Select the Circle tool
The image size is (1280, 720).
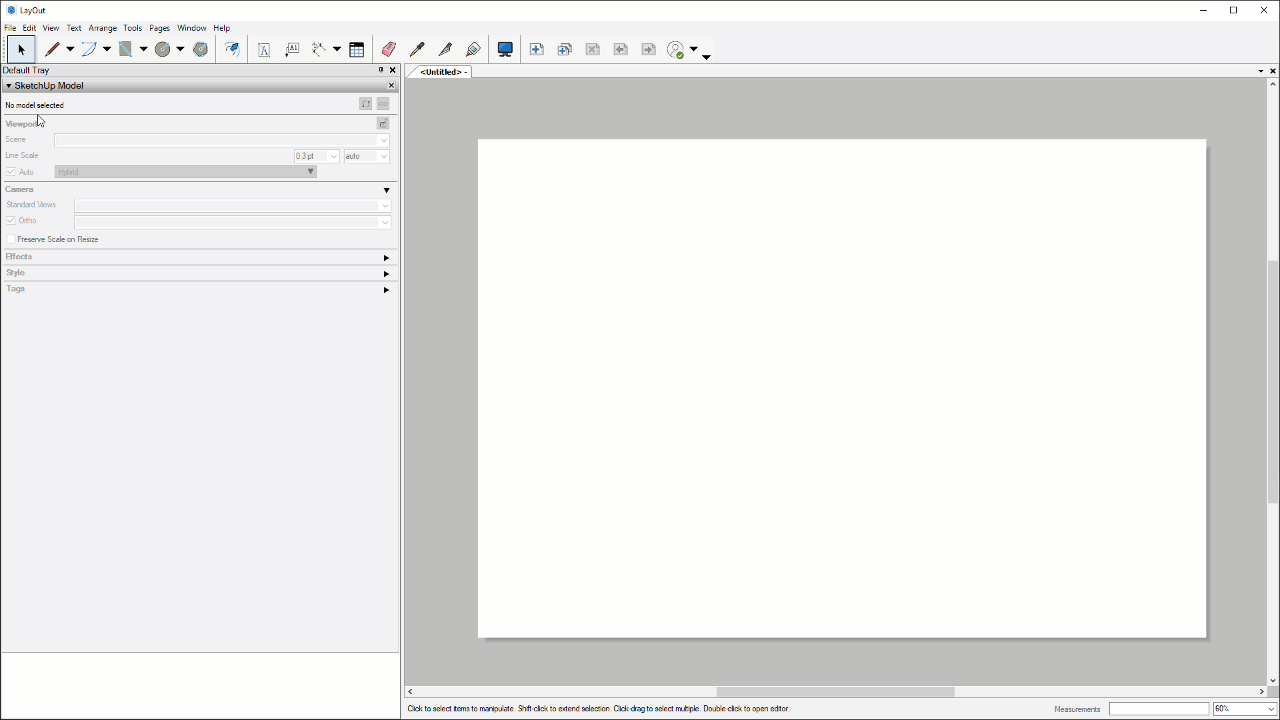pos(162,49)
